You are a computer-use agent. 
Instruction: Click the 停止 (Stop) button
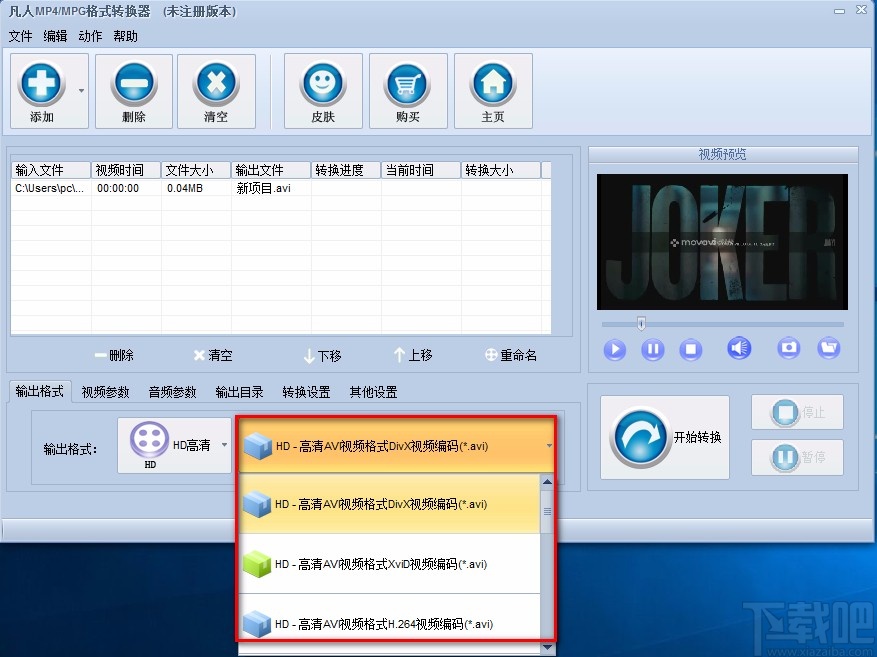pyautogui.click(x=797, y=412)
